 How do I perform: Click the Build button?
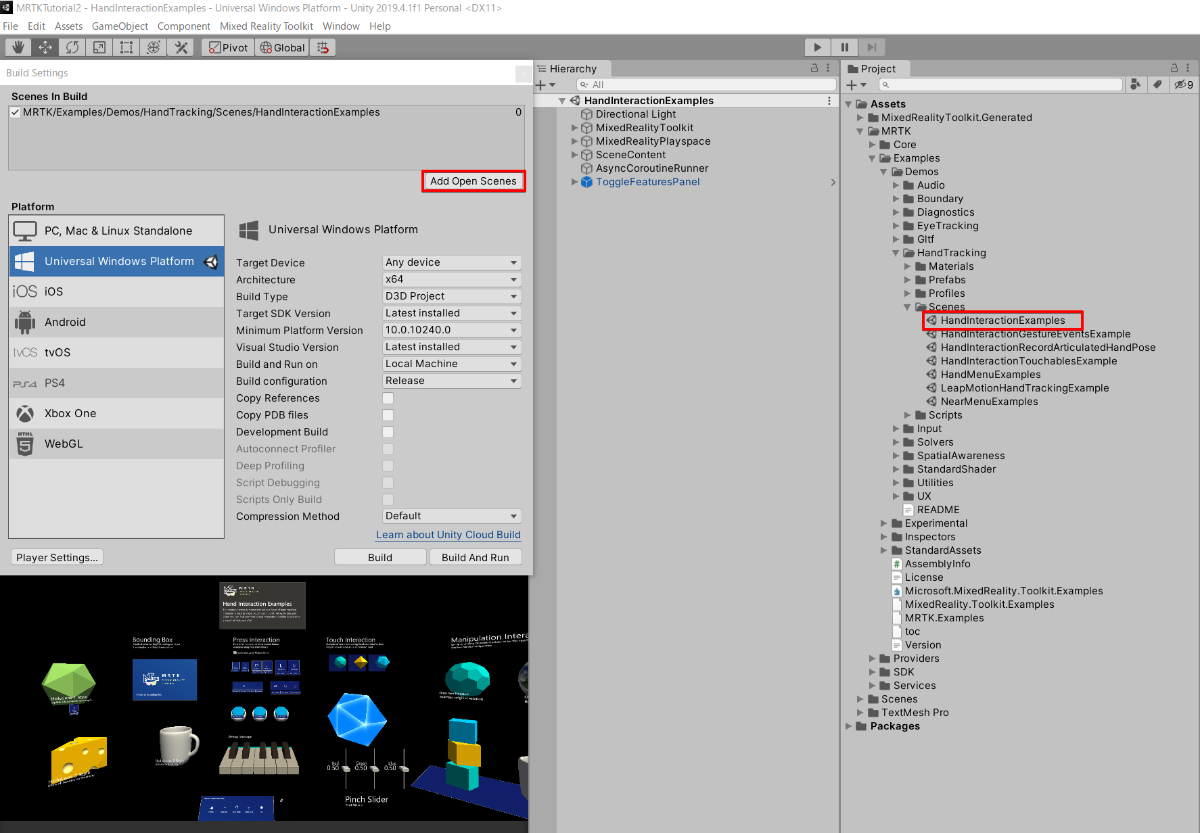pyautogui.click(x=380, y=557)
